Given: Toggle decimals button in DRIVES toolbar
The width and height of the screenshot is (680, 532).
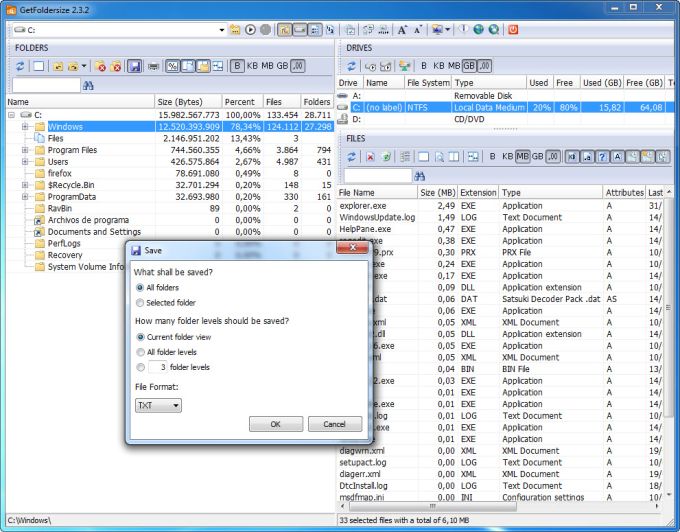Looking at the screenshot, I should click(484, 66).
